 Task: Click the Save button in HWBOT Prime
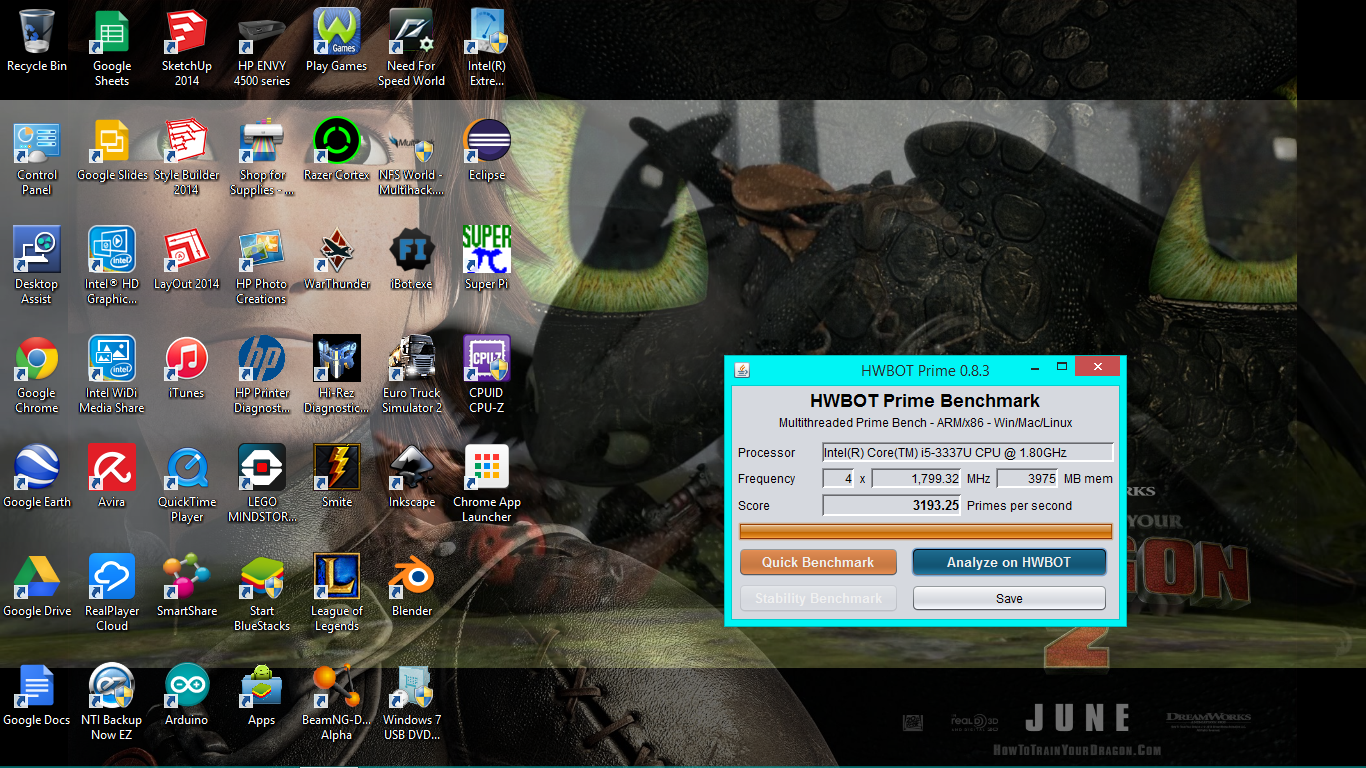(1009, 598)
